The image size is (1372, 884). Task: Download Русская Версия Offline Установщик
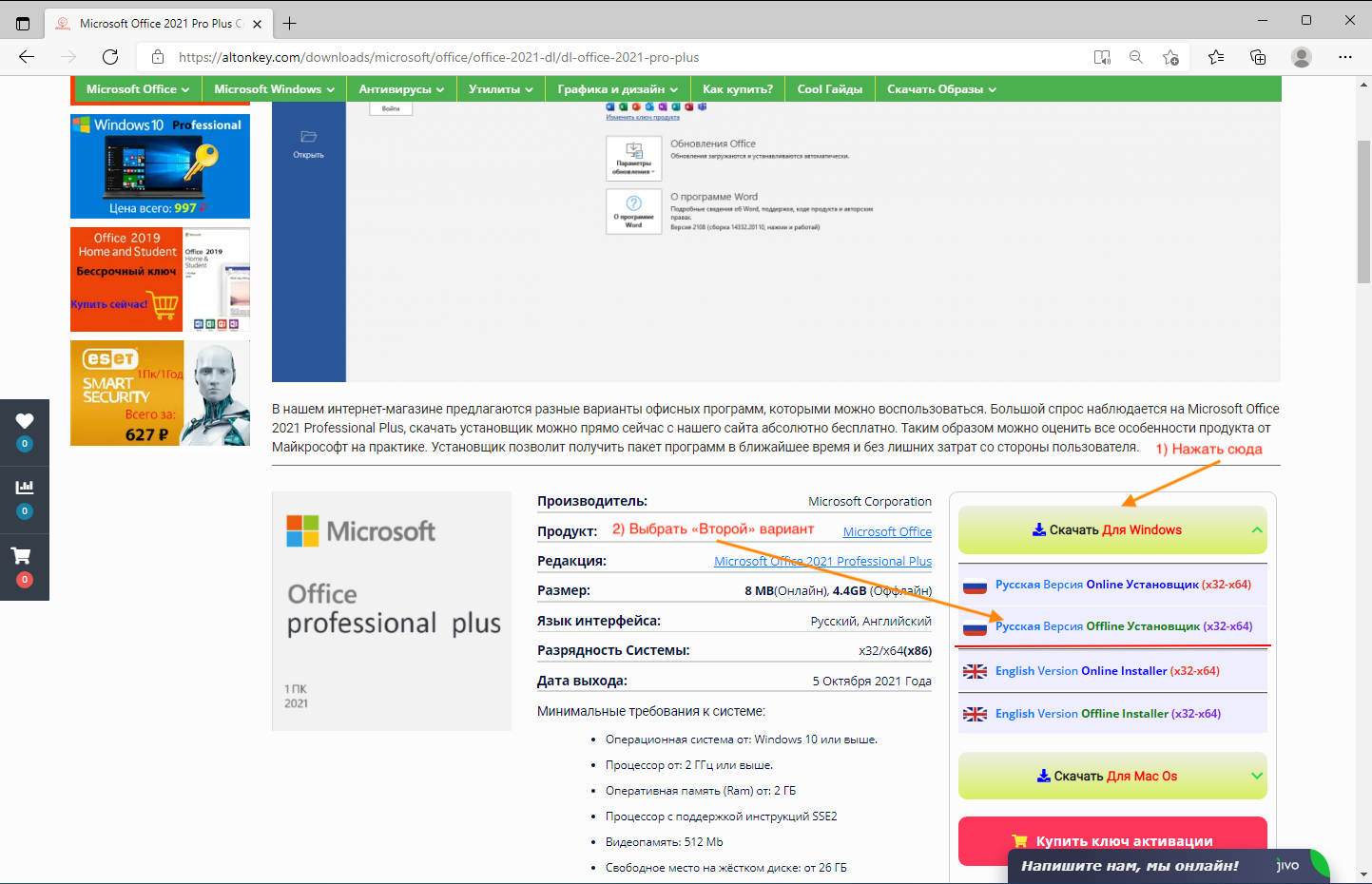click(1124, 626)
